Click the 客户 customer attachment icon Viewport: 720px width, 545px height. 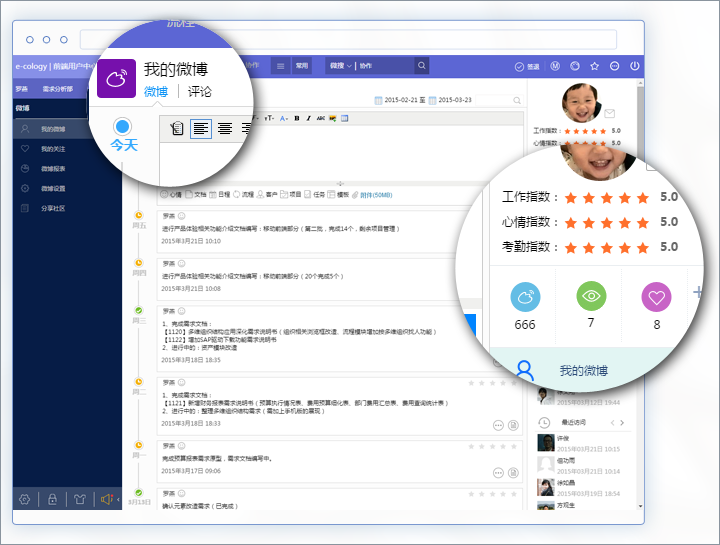[x=267, y=195]
